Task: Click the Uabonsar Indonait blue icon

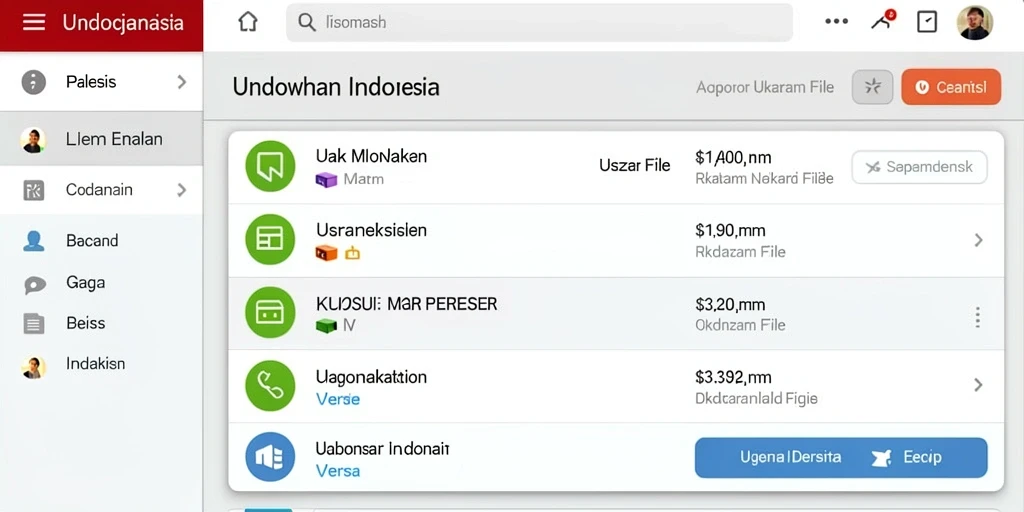Action: pos(270,457)
